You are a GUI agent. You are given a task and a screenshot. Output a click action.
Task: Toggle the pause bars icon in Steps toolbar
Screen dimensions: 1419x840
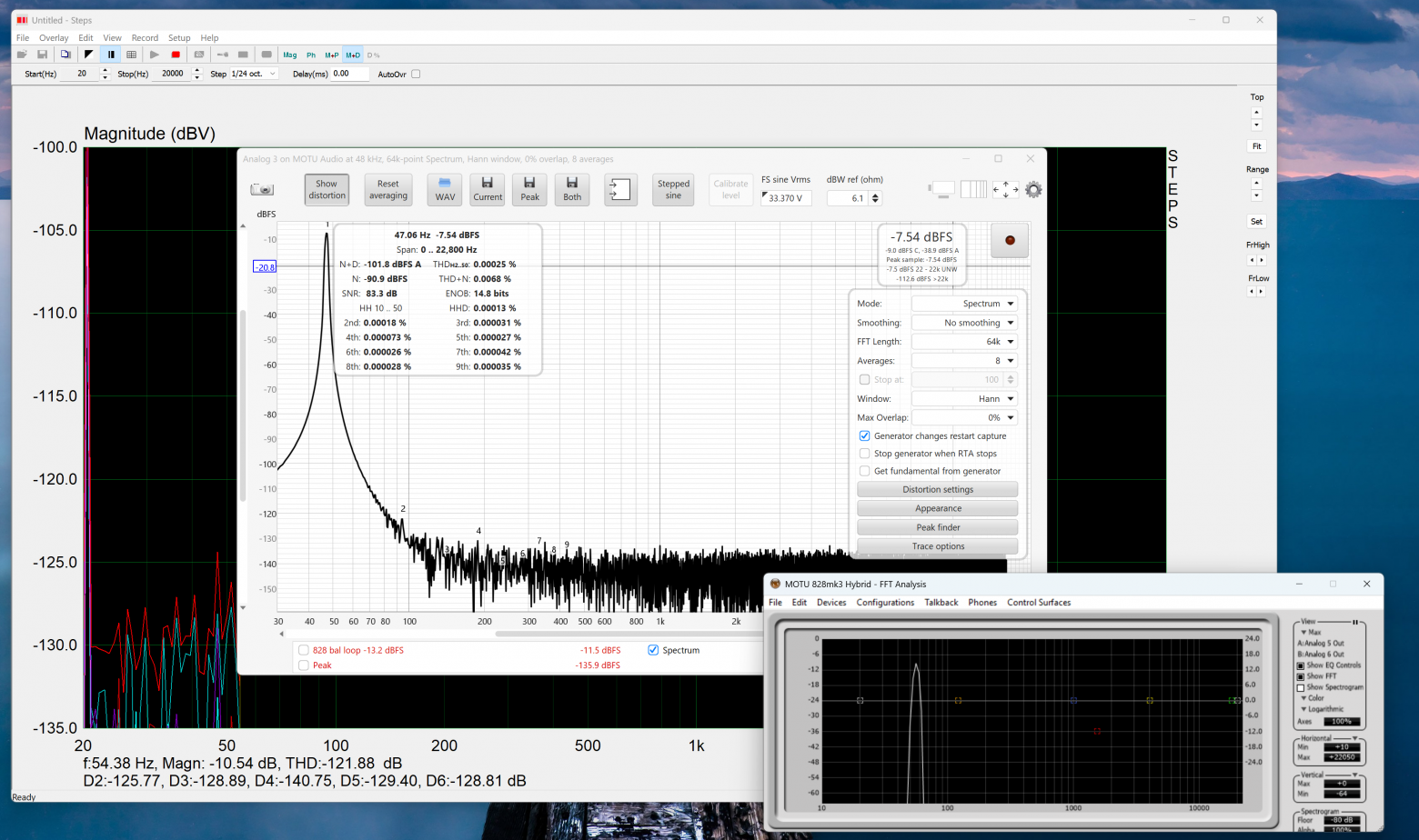pos(111,55)
